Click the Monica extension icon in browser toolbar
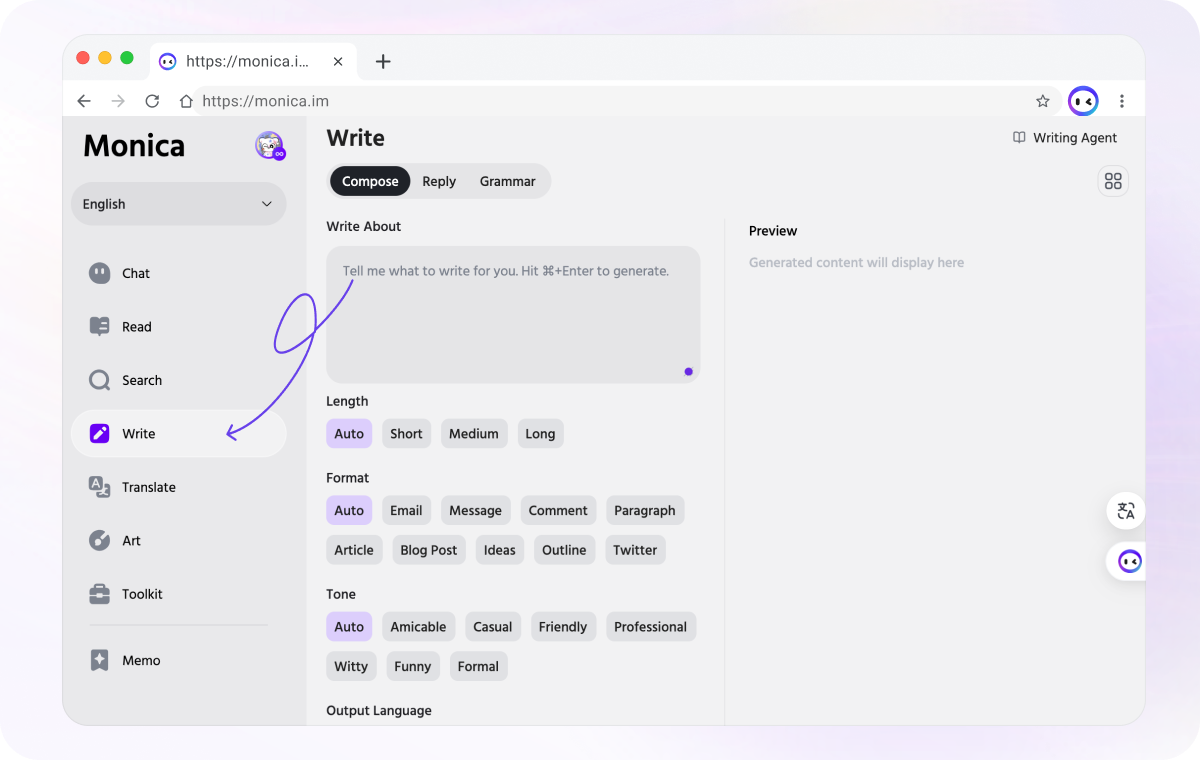Screen dimensions: 1200x760 click(1083, 101)
